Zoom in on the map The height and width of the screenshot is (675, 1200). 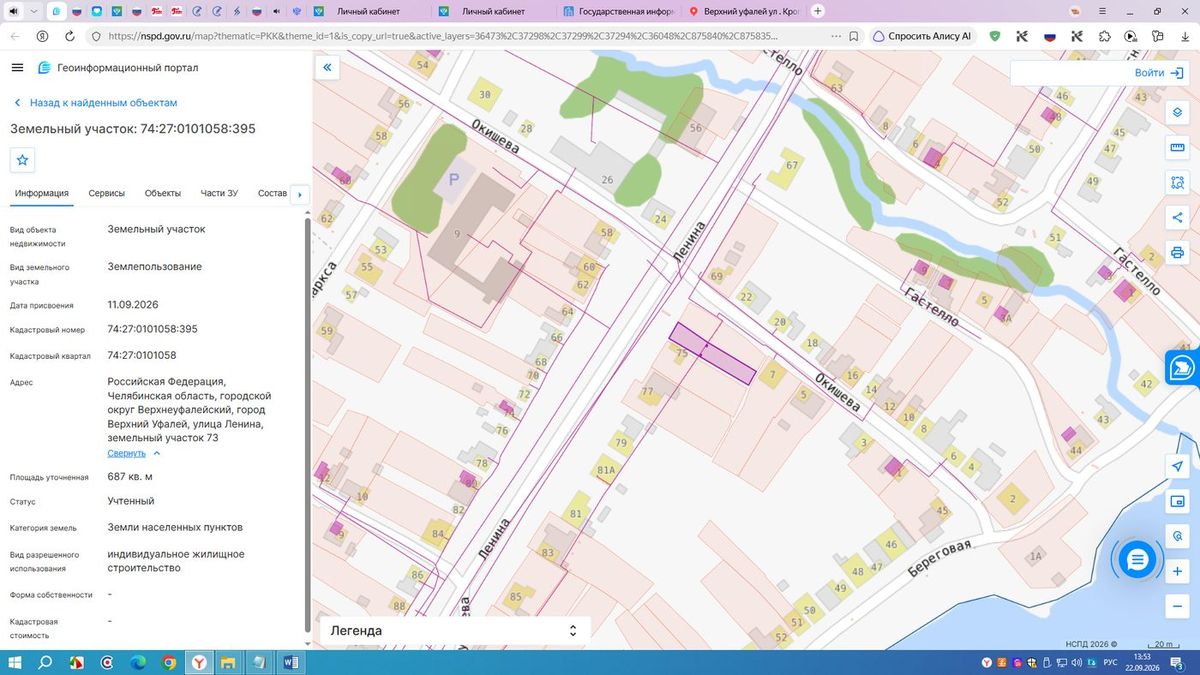(x=1177, y=571)
